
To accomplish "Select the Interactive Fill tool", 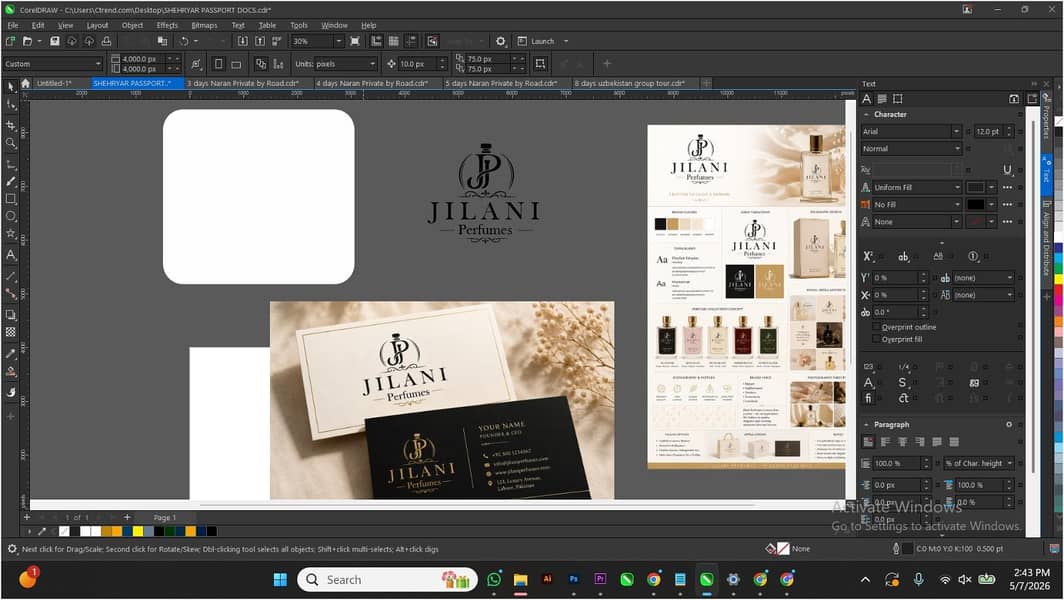I will 10,371.
